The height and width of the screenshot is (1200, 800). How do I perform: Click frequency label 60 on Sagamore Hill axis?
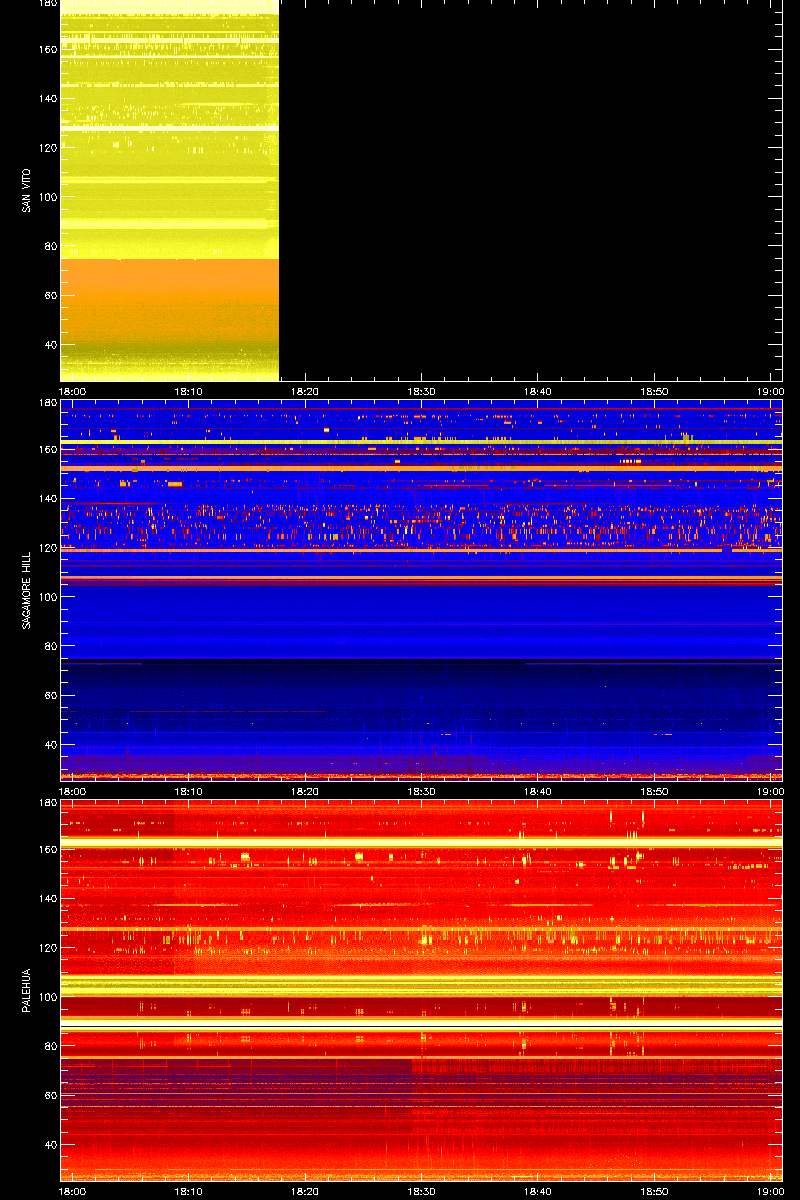coord(50,695)
